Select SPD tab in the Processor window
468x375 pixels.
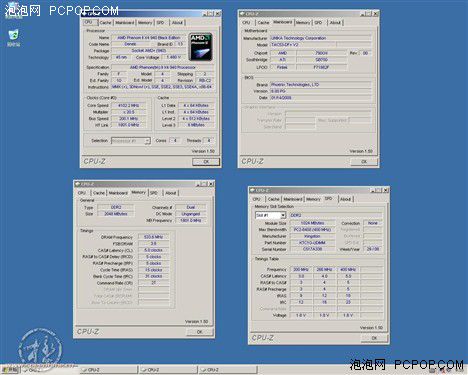[x=161, y=23]
